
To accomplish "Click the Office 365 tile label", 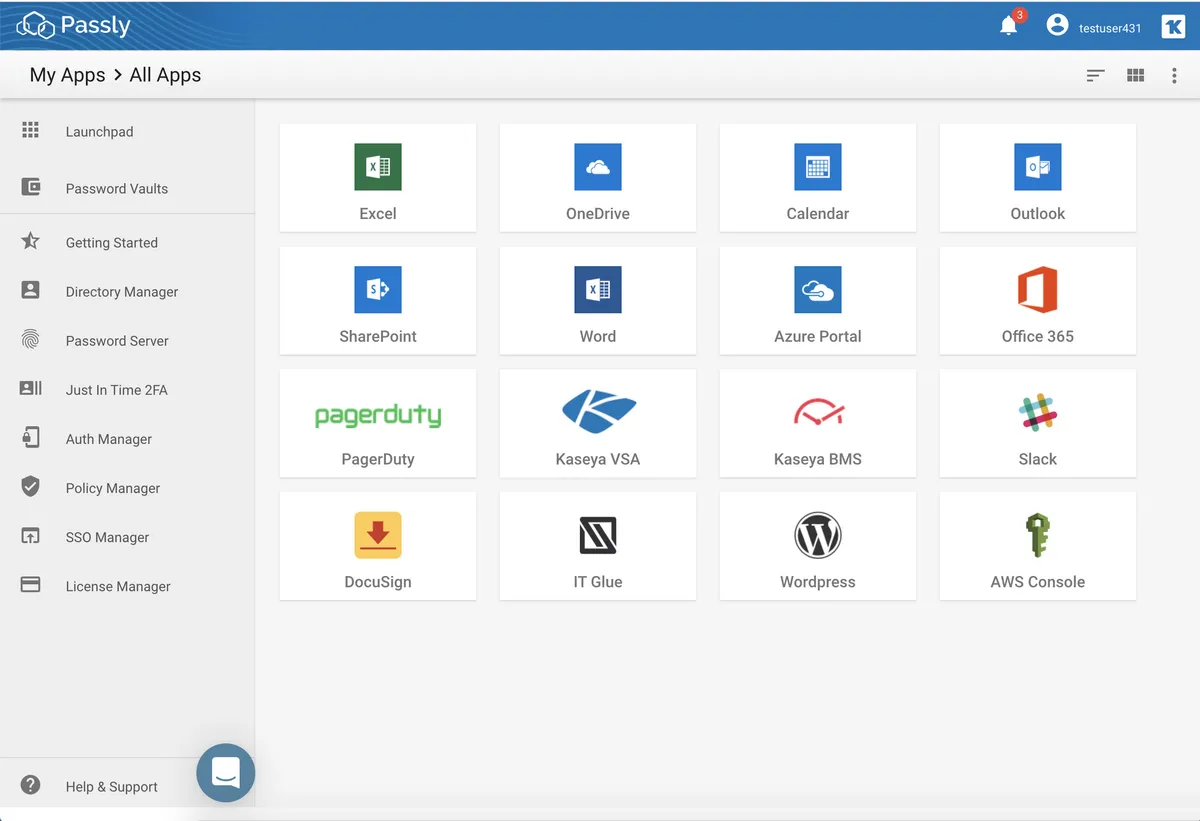I will (x=1038, y=336).
